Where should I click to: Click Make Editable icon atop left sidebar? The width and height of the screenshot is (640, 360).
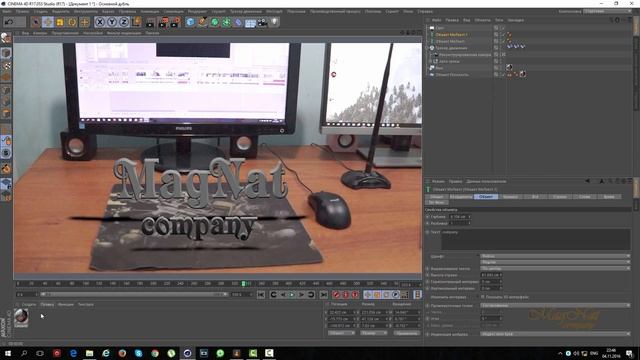point(6,38)
